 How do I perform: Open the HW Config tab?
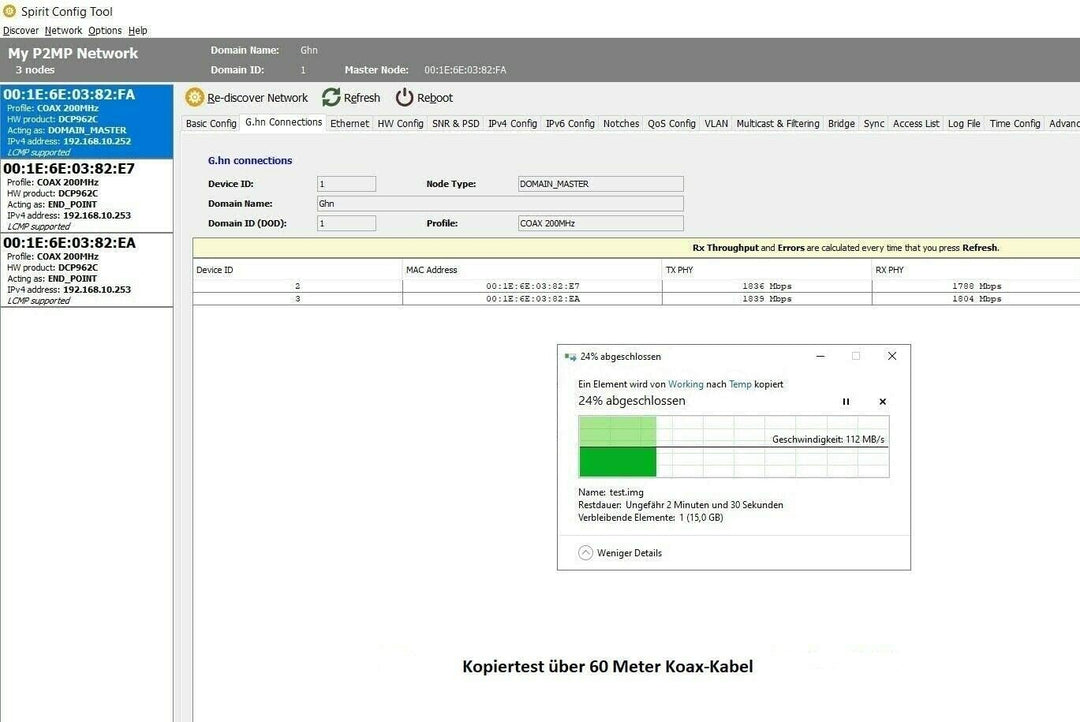(400, 123)
